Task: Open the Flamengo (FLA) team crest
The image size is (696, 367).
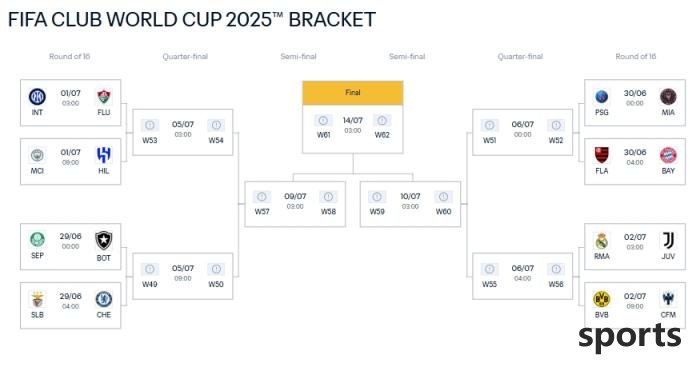Action: (x=601, y=155)
